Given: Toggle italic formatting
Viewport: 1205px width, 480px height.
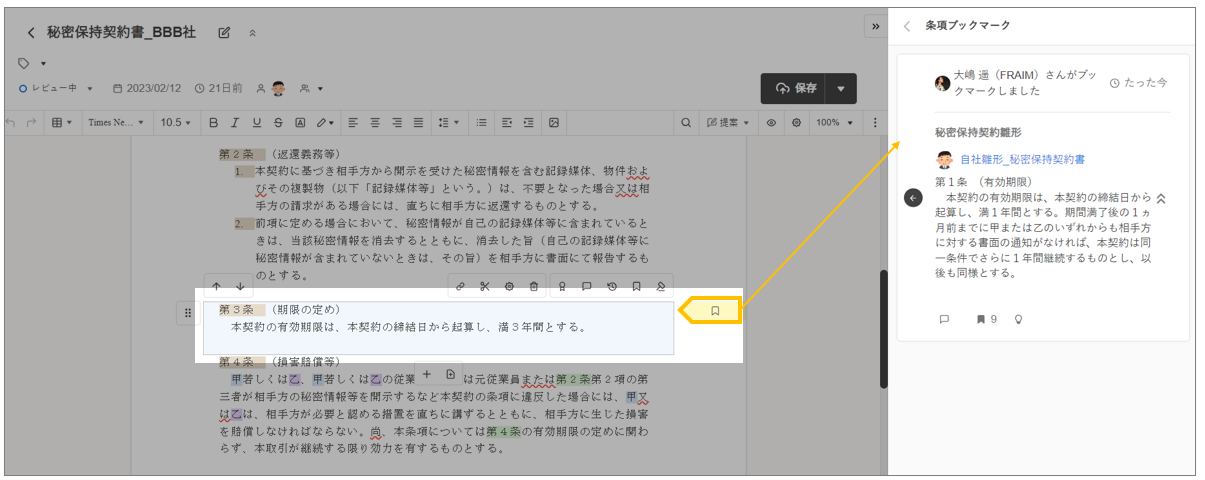Looking at the screenshot, I should (235, 122).
